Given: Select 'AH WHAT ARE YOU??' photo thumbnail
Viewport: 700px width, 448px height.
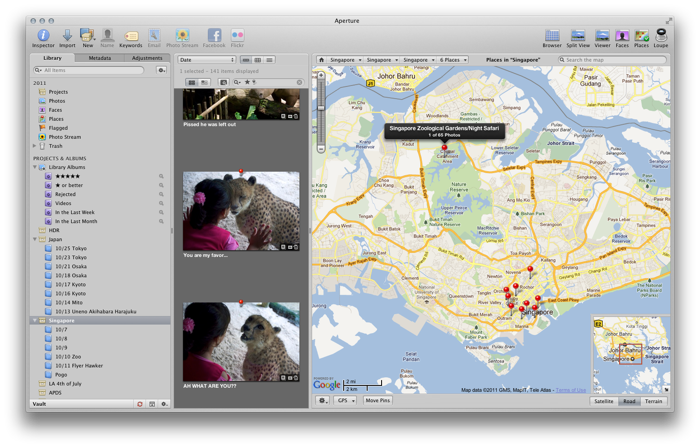Looking at the screenshot, I should (x=241, y=342).
